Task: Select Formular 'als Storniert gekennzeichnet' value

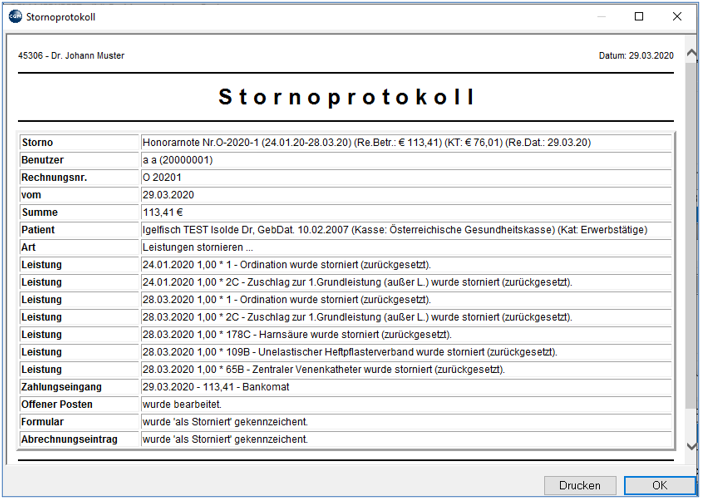Action: coord(225,422)
